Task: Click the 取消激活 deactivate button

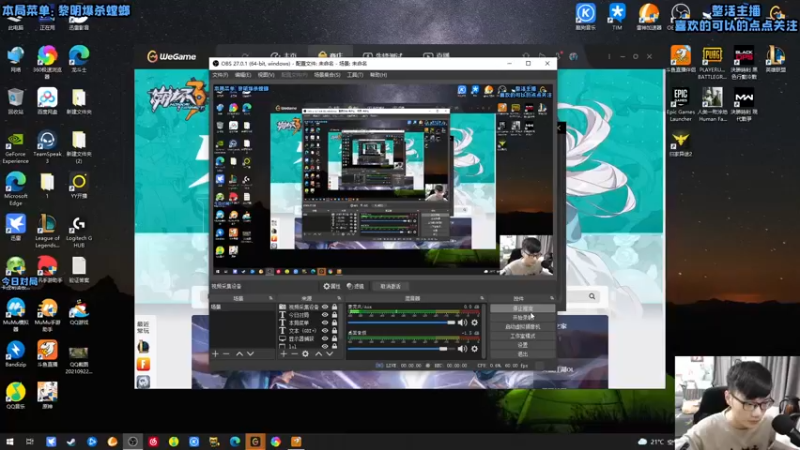Action: coord(390,286)
